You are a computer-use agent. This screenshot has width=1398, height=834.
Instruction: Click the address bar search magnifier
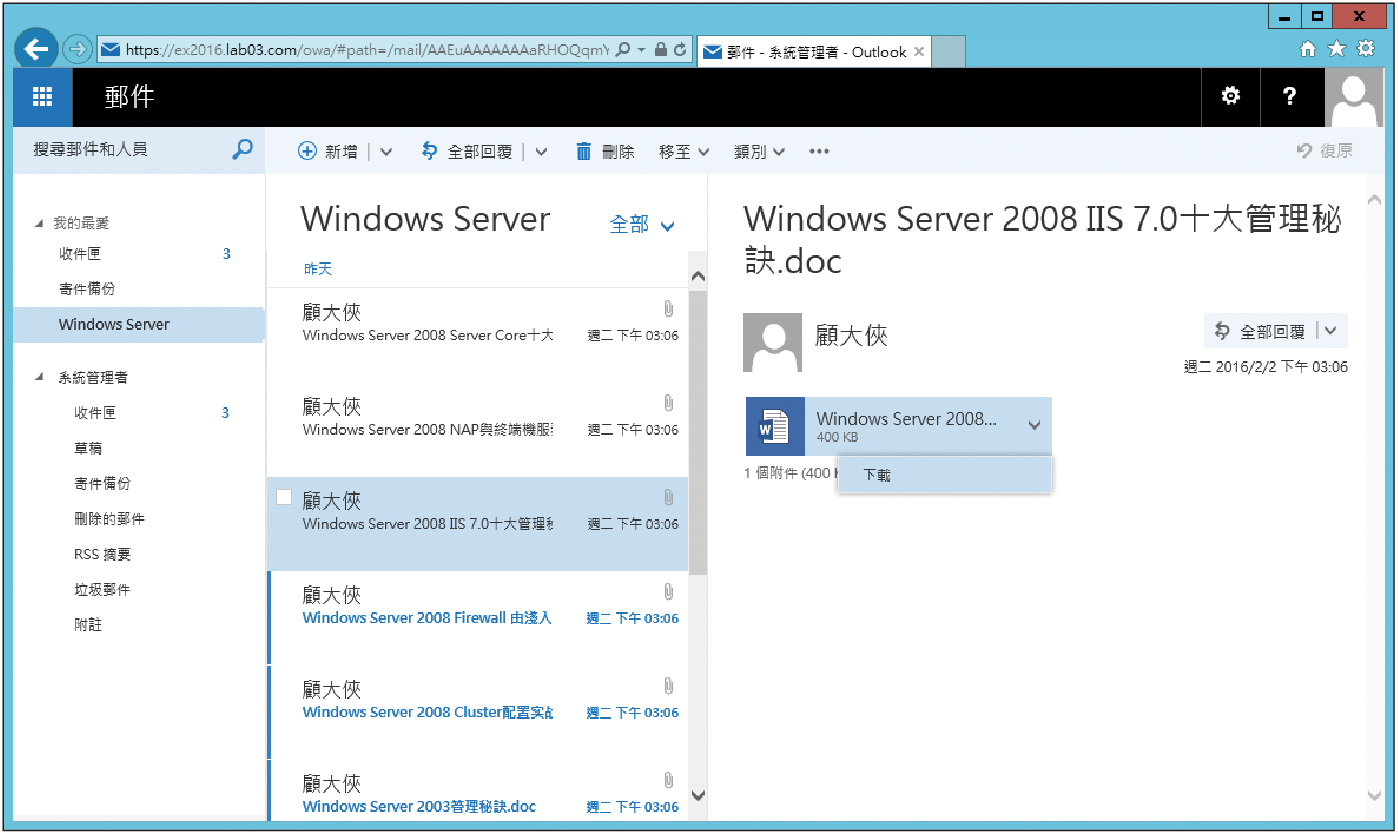pyautogui.click(x=623, y=49)
